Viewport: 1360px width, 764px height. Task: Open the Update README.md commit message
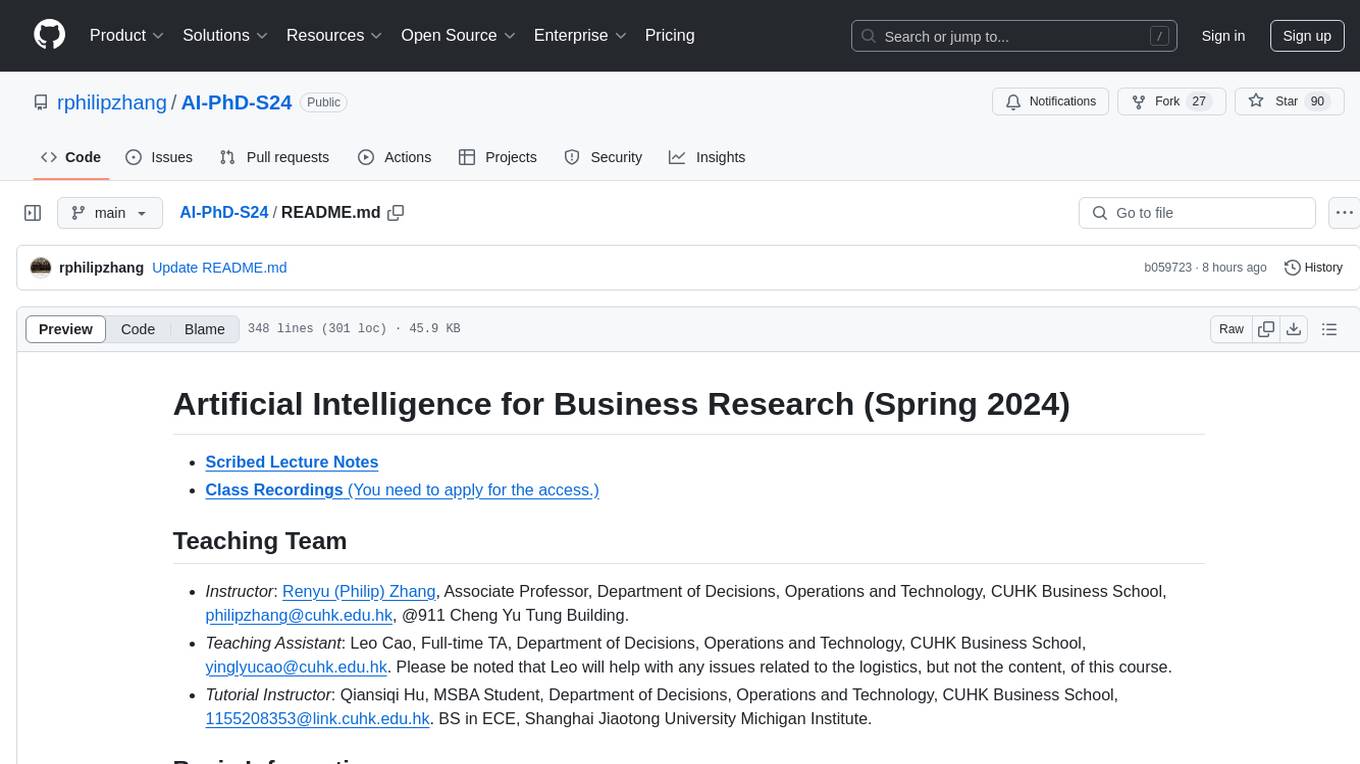[219, 268]
